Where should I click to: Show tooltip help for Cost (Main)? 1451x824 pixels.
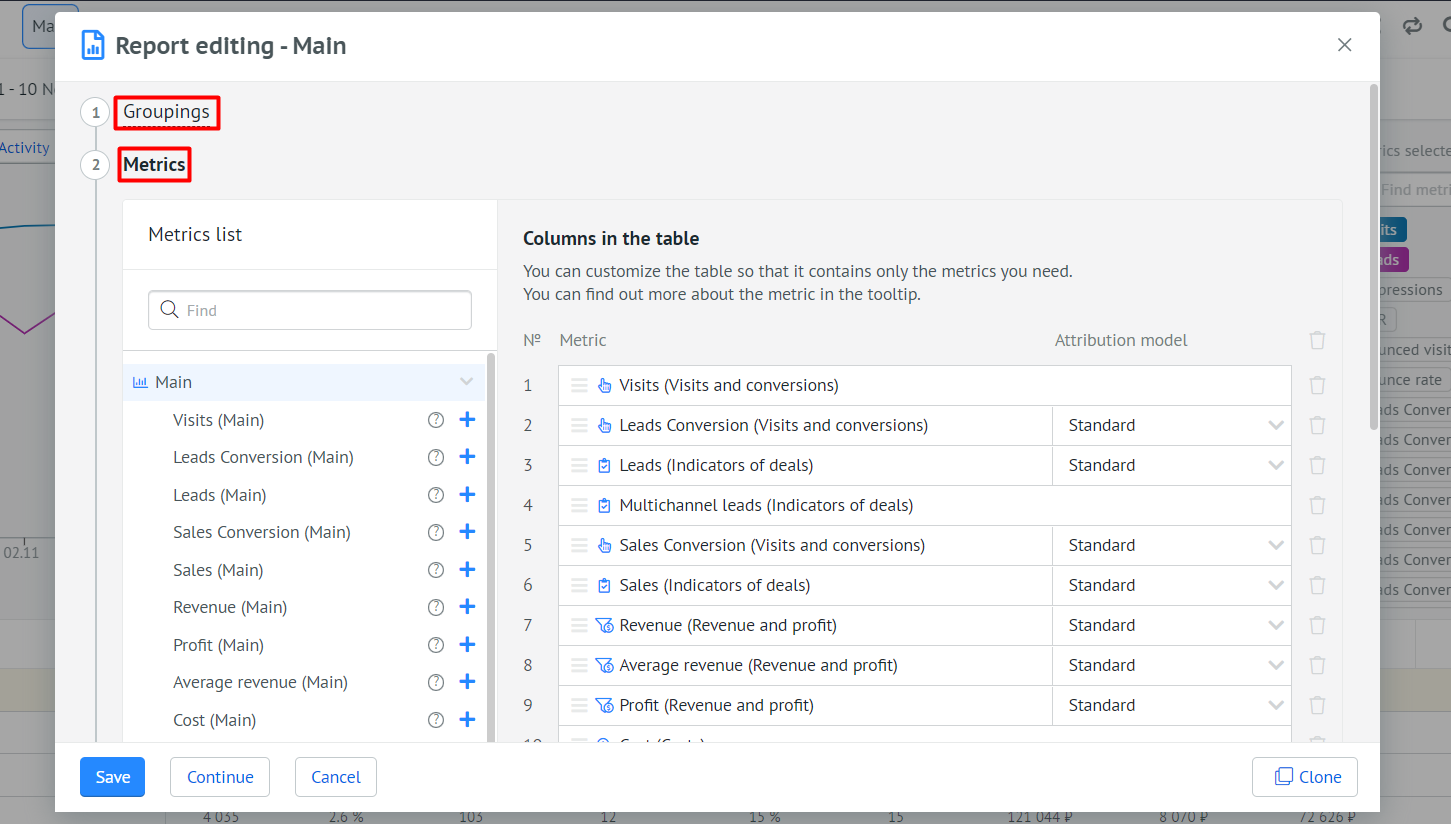436,720
